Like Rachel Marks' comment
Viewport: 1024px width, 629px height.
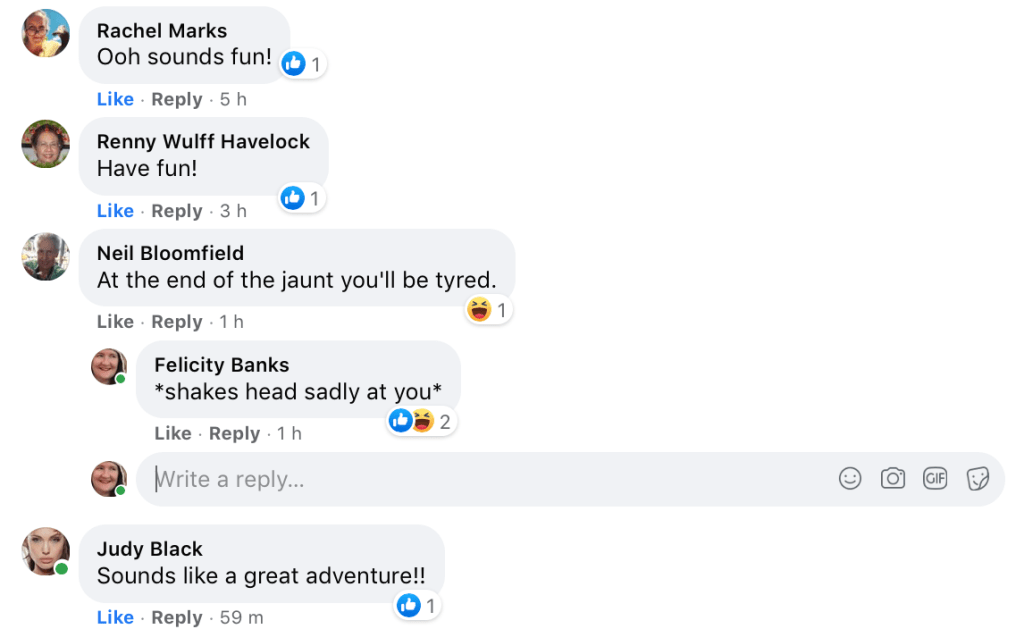point(115,99)
